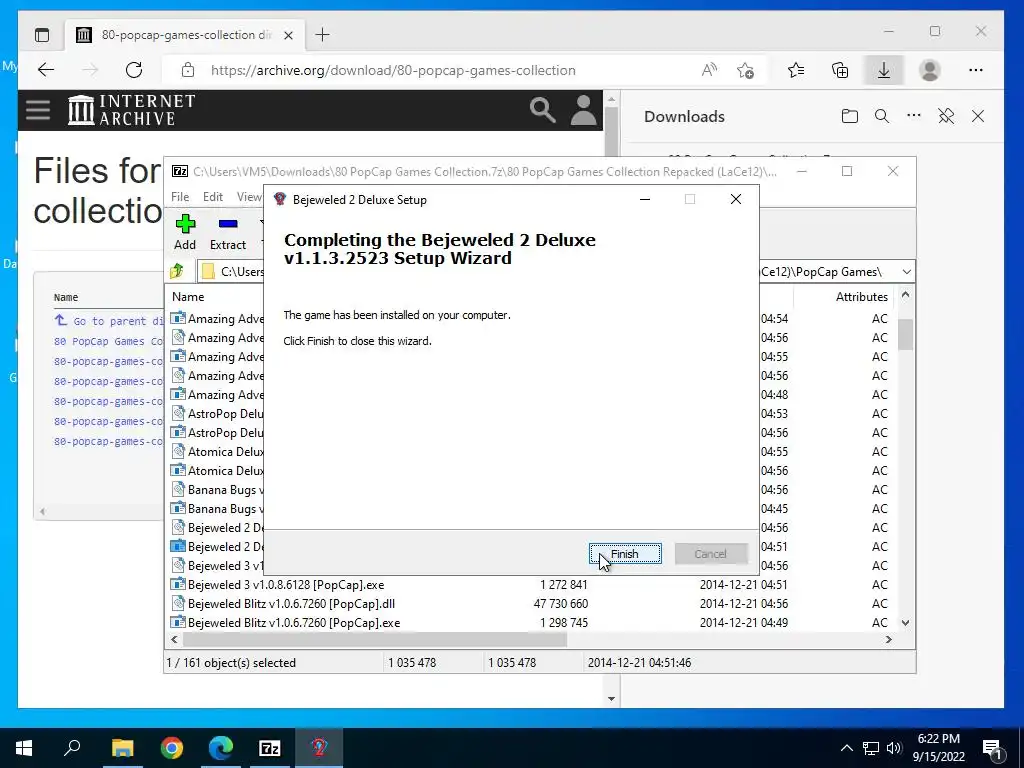Viewport: 1024px width, 768px height.
Task: Go up one folder in 7-Zip
Action: (x=176, y=271)
